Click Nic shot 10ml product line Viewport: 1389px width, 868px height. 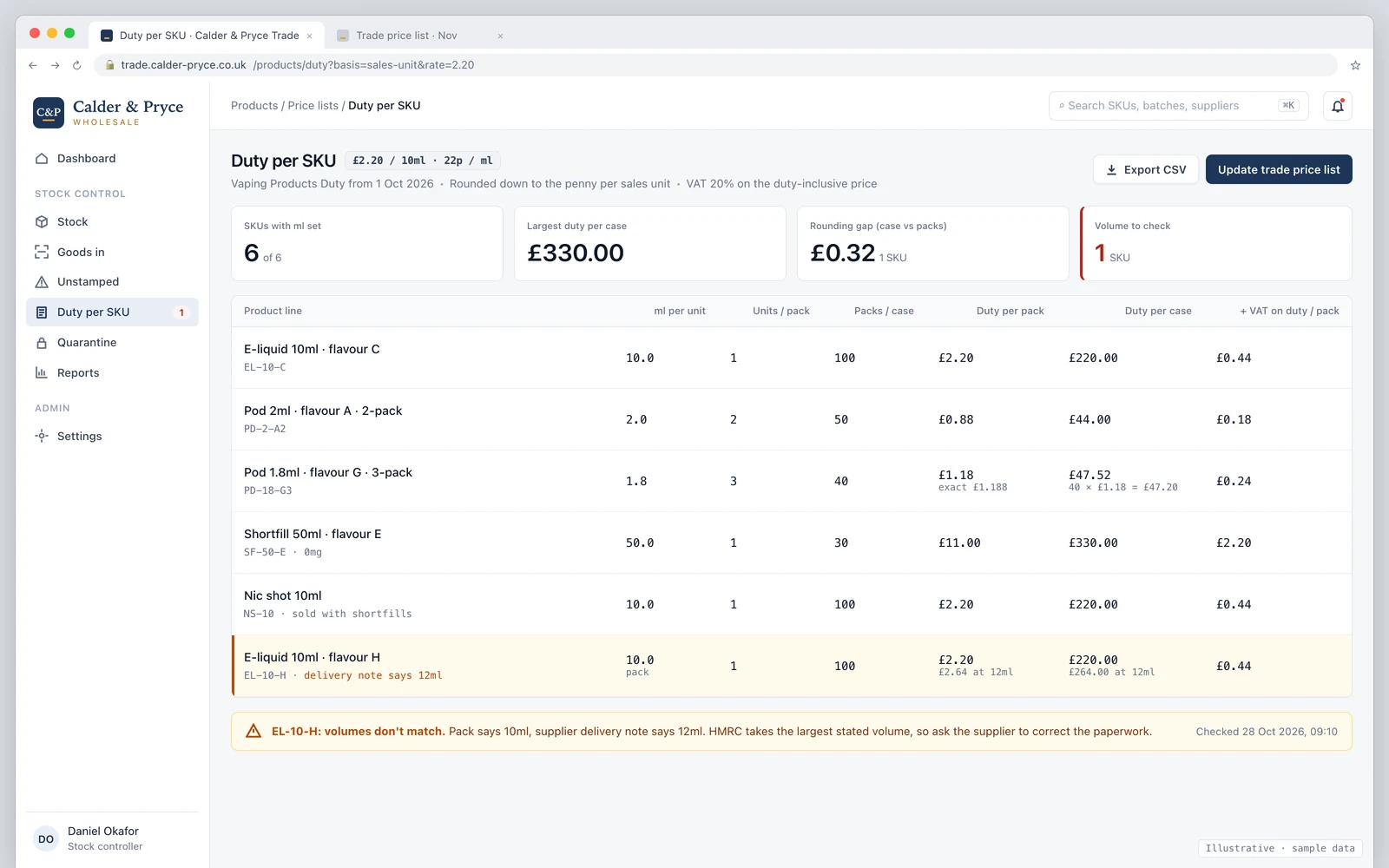point(283,595)
